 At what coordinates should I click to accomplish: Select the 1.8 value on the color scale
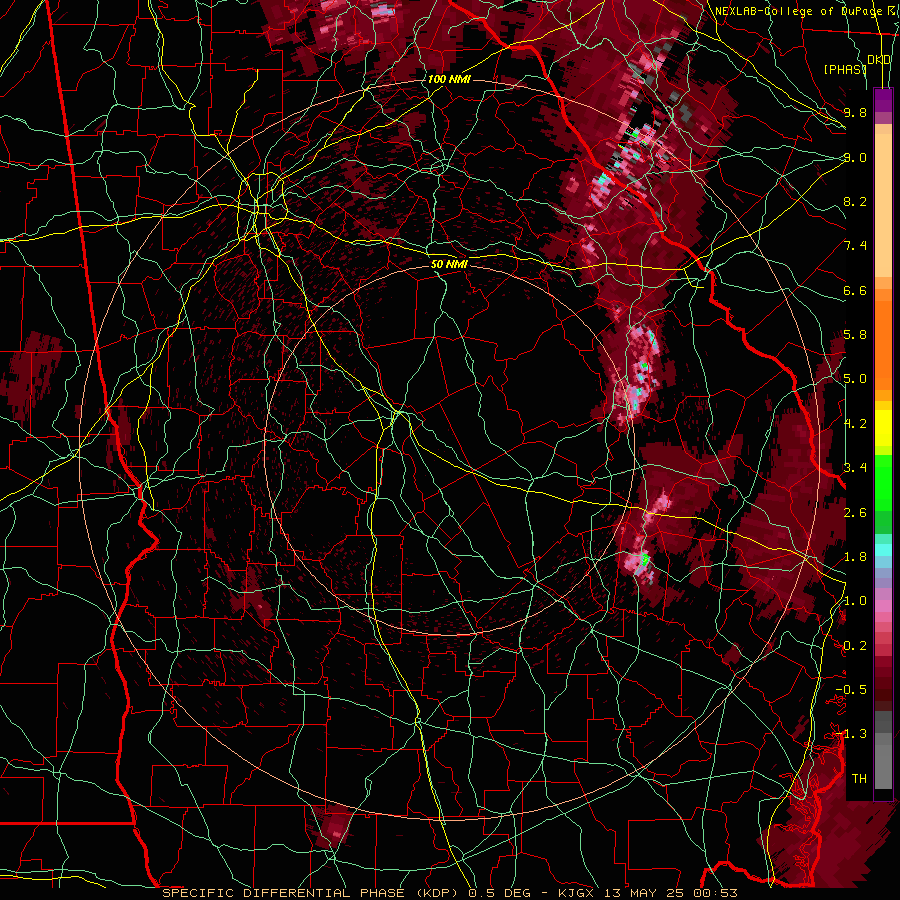point(855,557)
